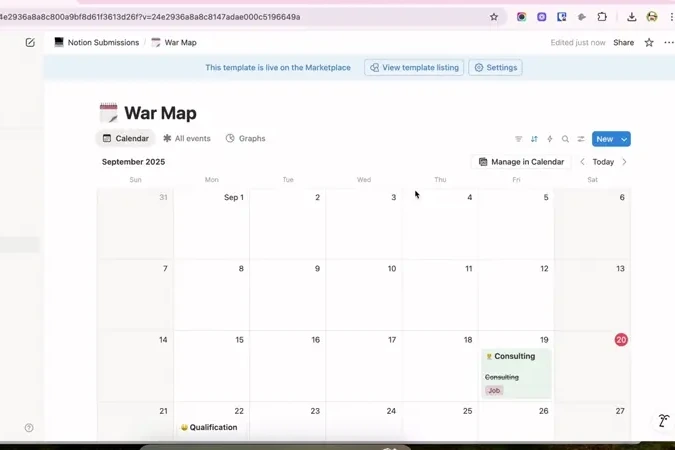The width and height of the screenshot is (675, 450).
Task: Click the round colorful extension icon
Action: tap(521, 17)
